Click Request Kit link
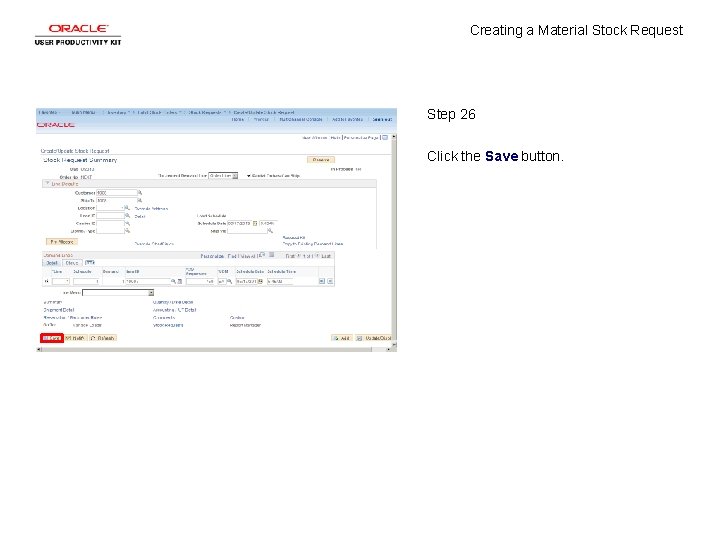 click(x=294, y=238)
